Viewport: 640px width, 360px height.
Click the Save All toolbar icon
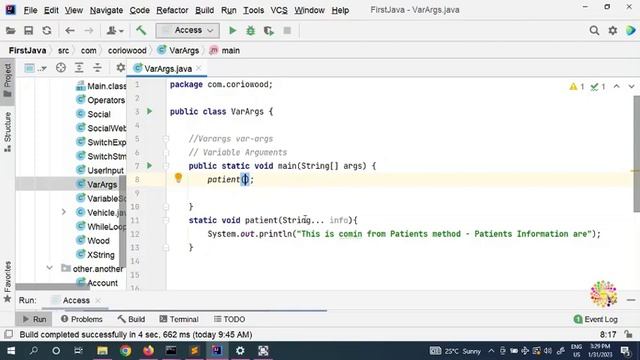click(x=29, y=31)
